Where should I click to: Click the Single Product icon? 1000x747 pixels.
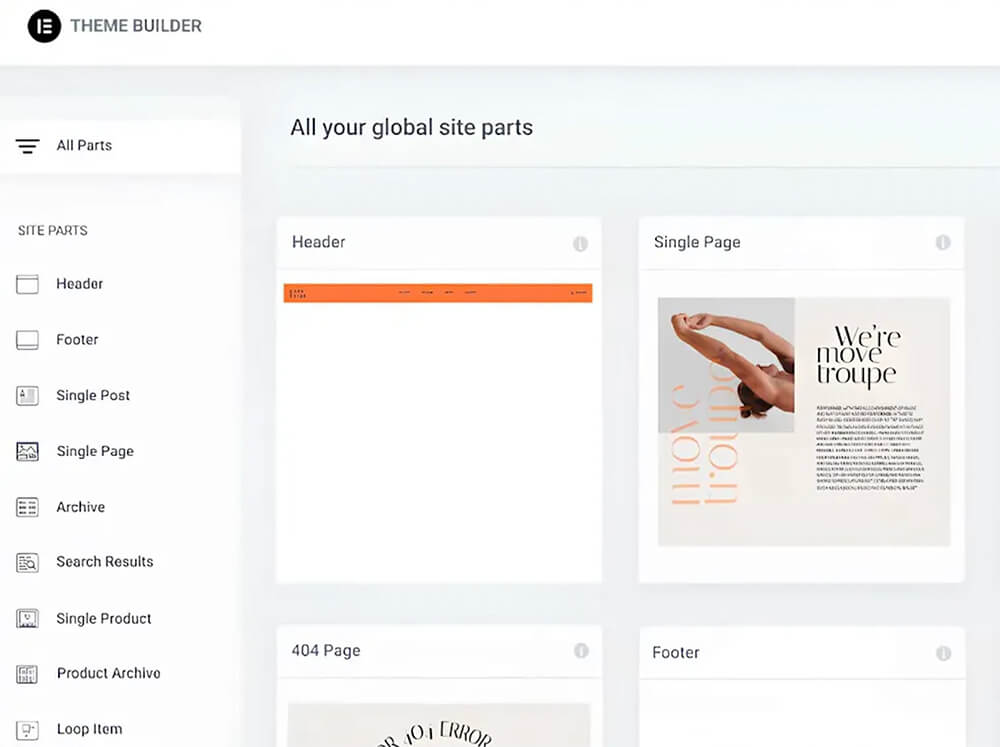tap(27, 618)
